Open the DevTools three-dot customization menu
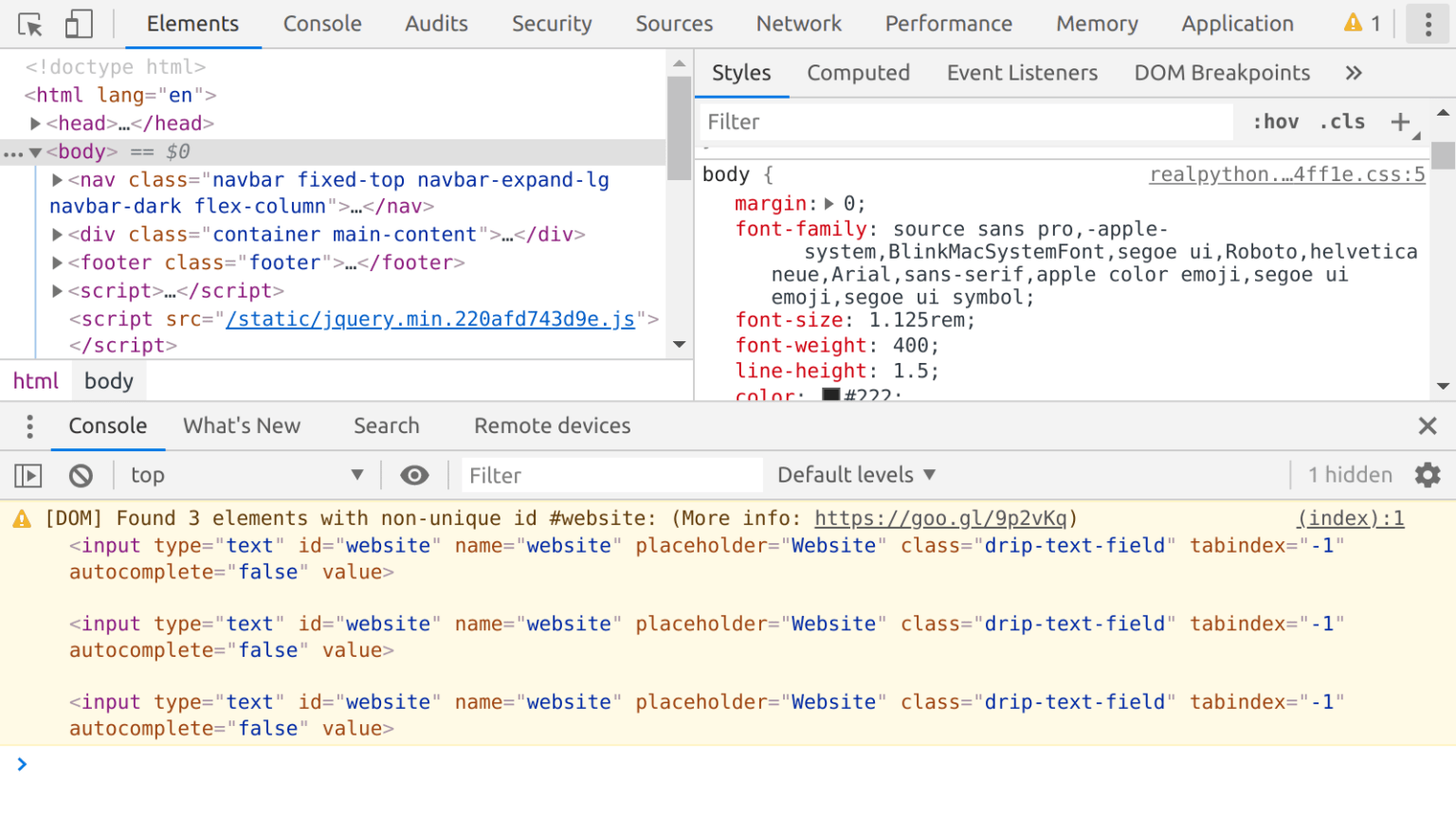This screenshot has height=817, width=1456. click(x=1428, y=24)
